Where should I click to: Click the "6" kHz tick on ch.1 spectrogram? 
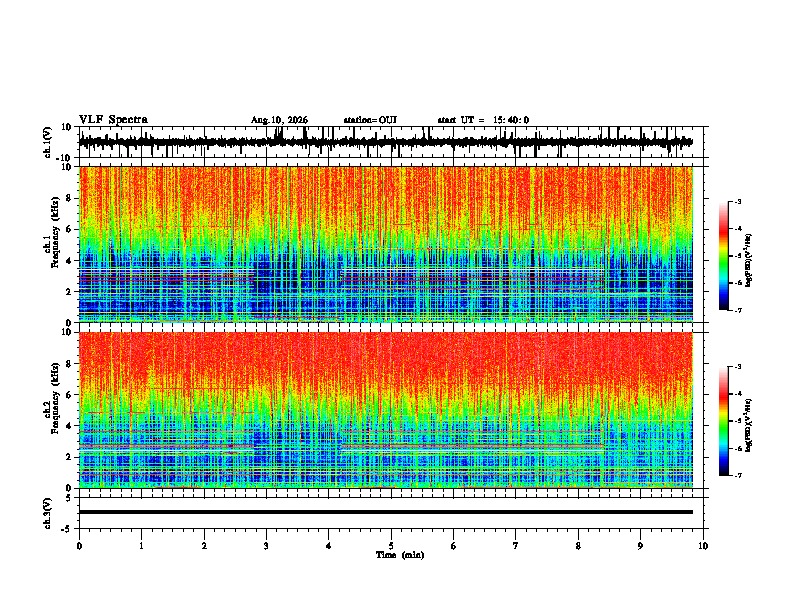[70, 229]
